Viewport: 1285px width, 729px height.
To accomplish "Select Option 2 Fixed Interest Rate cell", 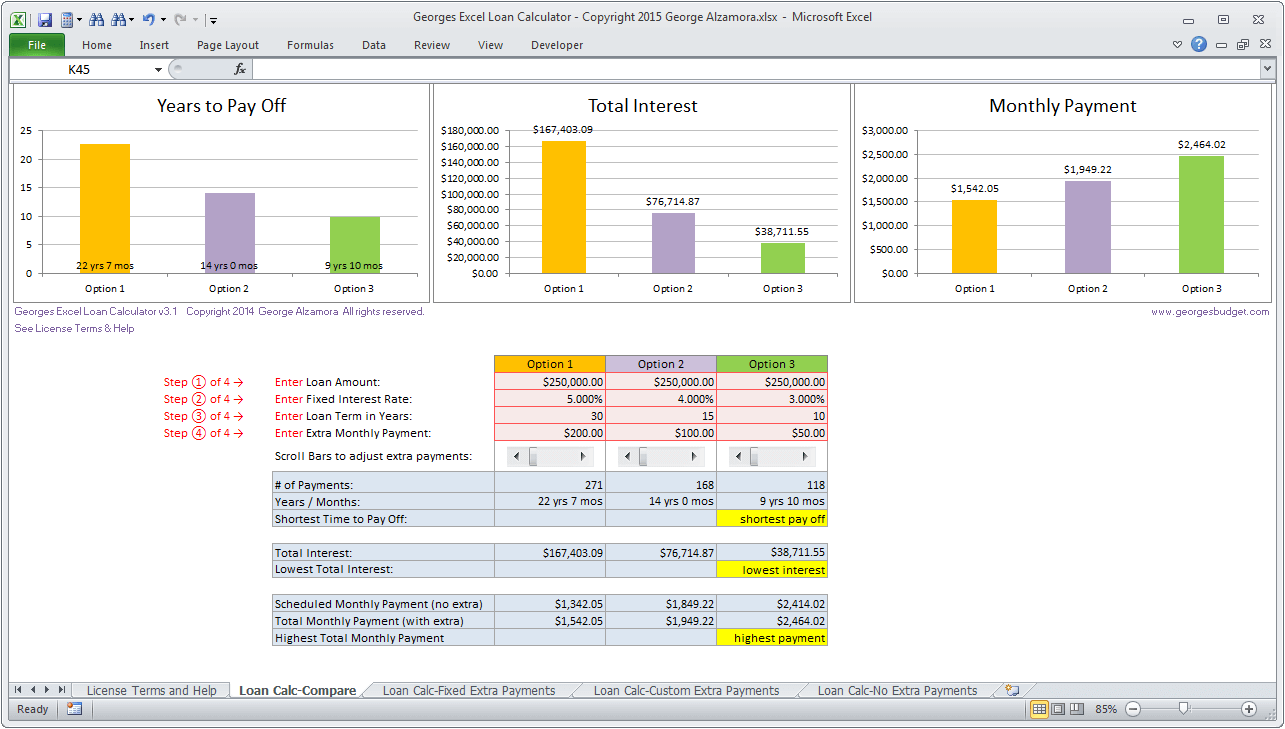I will pyautogui.click(x=660, y=399).
